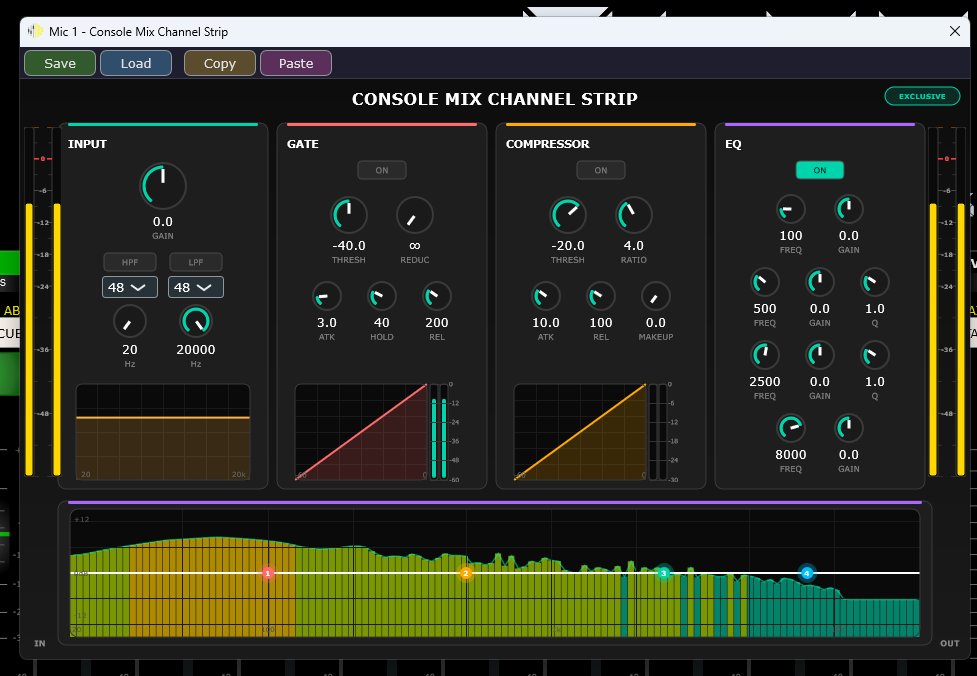Click the EQ 500 FREQ knob
Screen dimensions: 977x676
pos(765,282)
